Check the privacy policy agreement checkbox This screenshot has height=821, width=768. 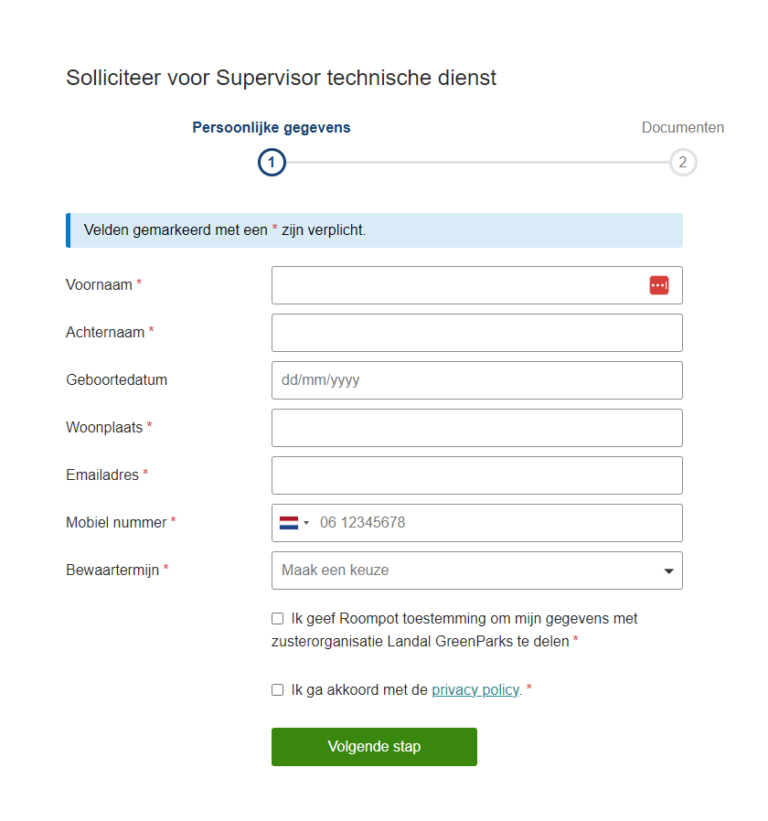point(277,689)
